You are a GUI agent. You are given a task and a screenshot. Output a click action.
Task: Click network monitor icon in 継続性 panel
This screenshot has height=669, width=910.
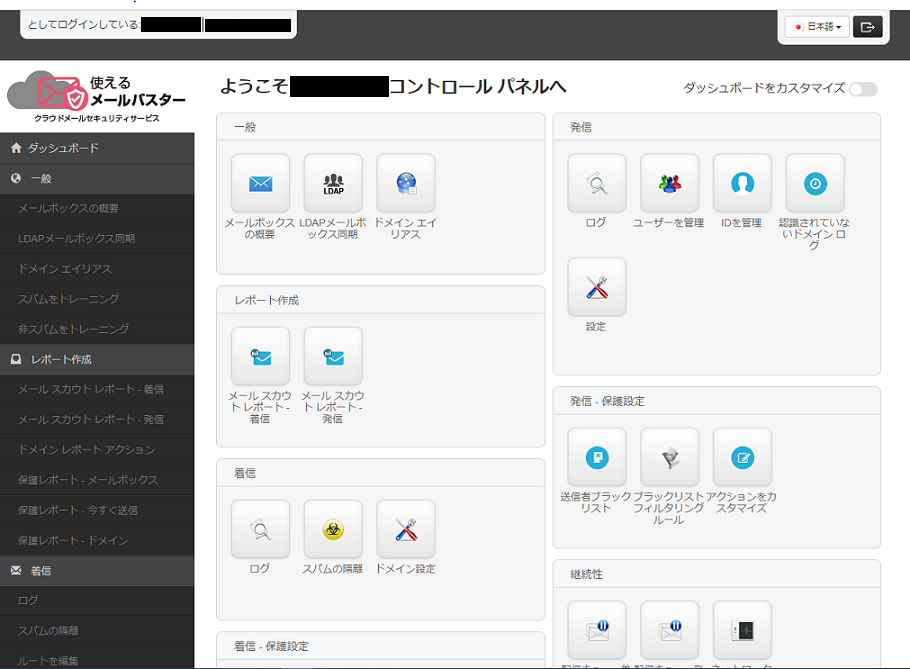click(x=742, y=630)
